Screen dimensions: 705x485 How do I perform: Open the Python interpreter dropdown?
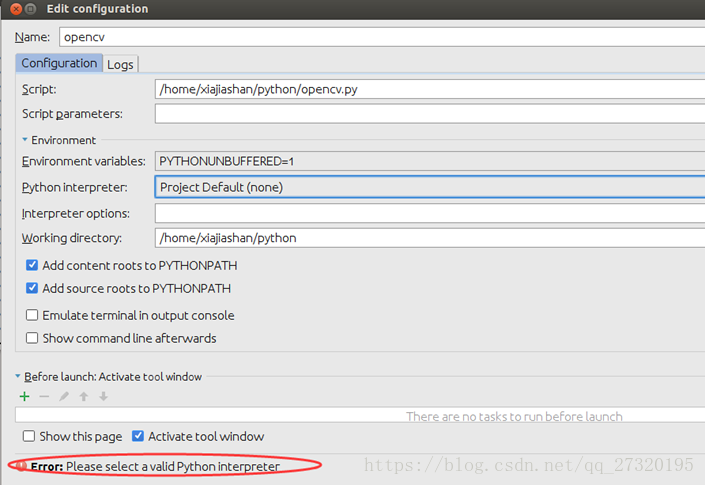tap(430, 187)
